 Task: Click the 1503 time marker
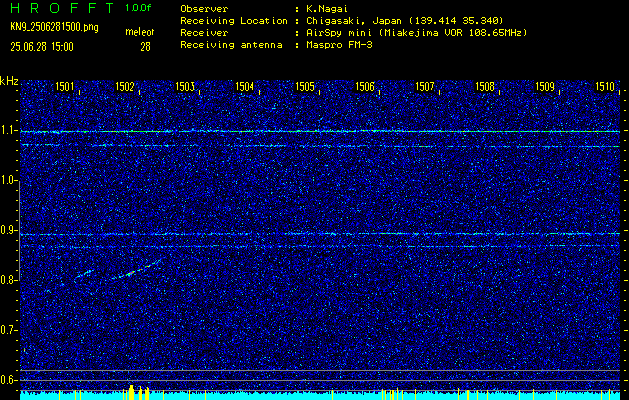pyautogui.click(x=185, y=86)
